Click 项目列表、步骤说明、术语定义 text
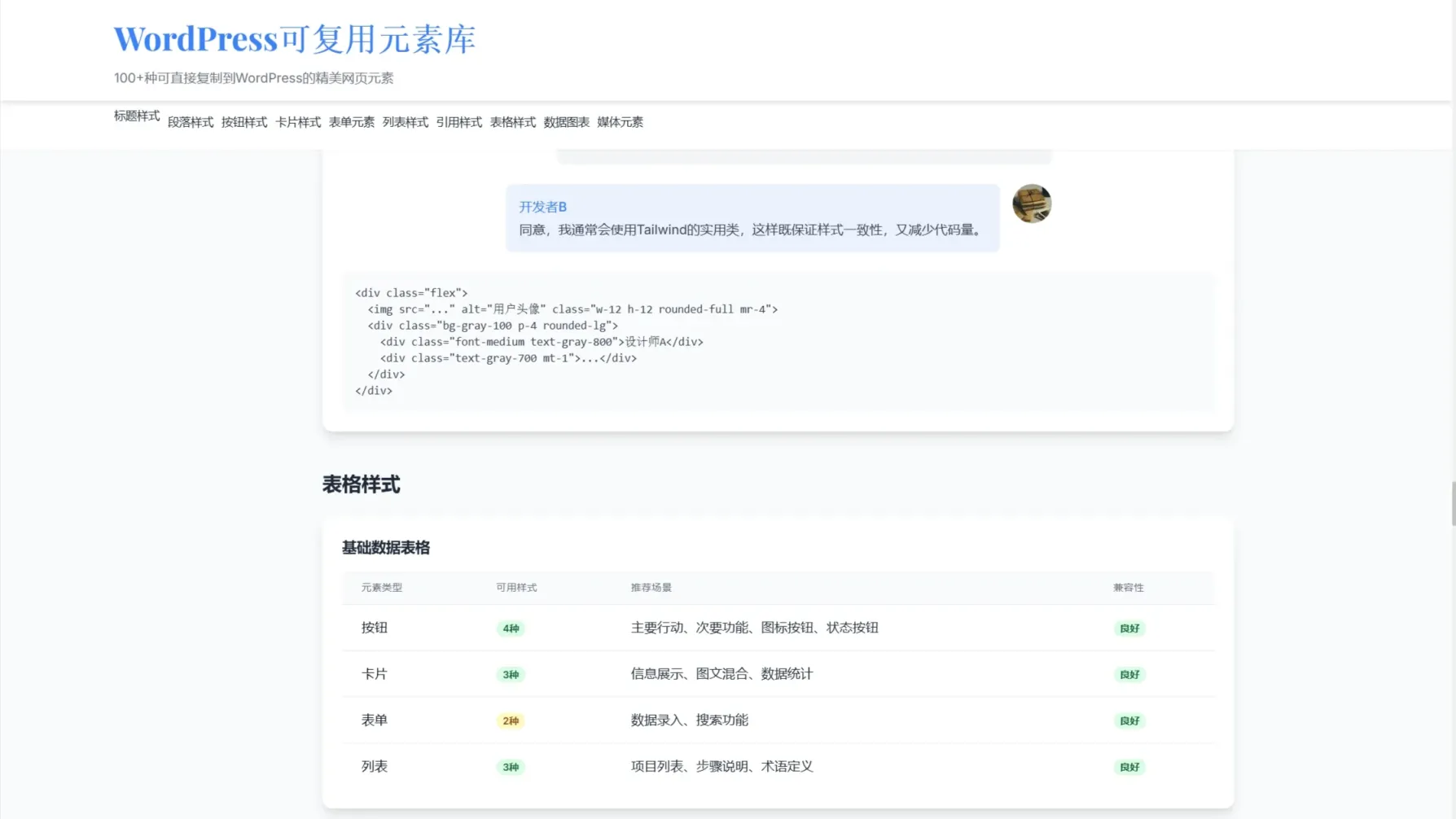 click(x=722, y=767)
